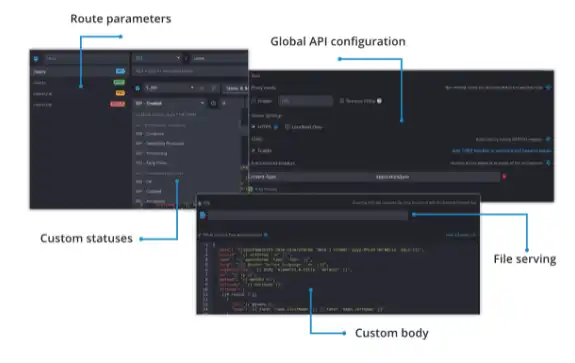The width and height of the screenshot is (575, 363).
Task: Click the proxy host URL input field
Action: click(305, 101)
